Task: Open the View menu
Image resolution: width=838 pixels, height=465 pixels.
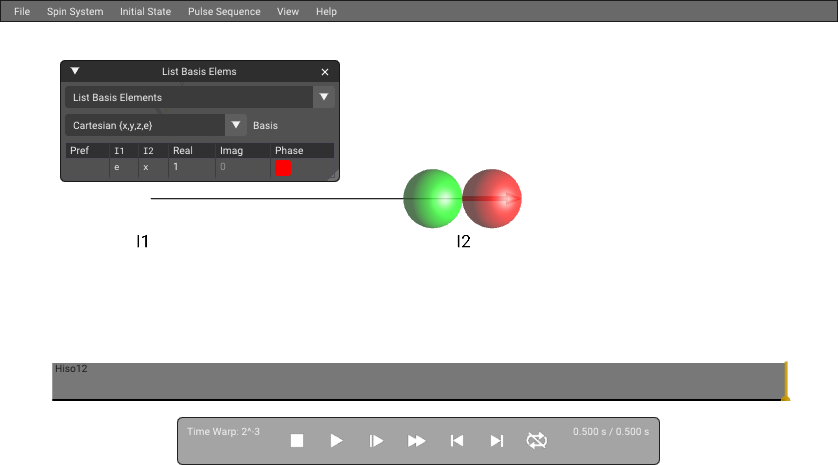Action: point(288,11)
